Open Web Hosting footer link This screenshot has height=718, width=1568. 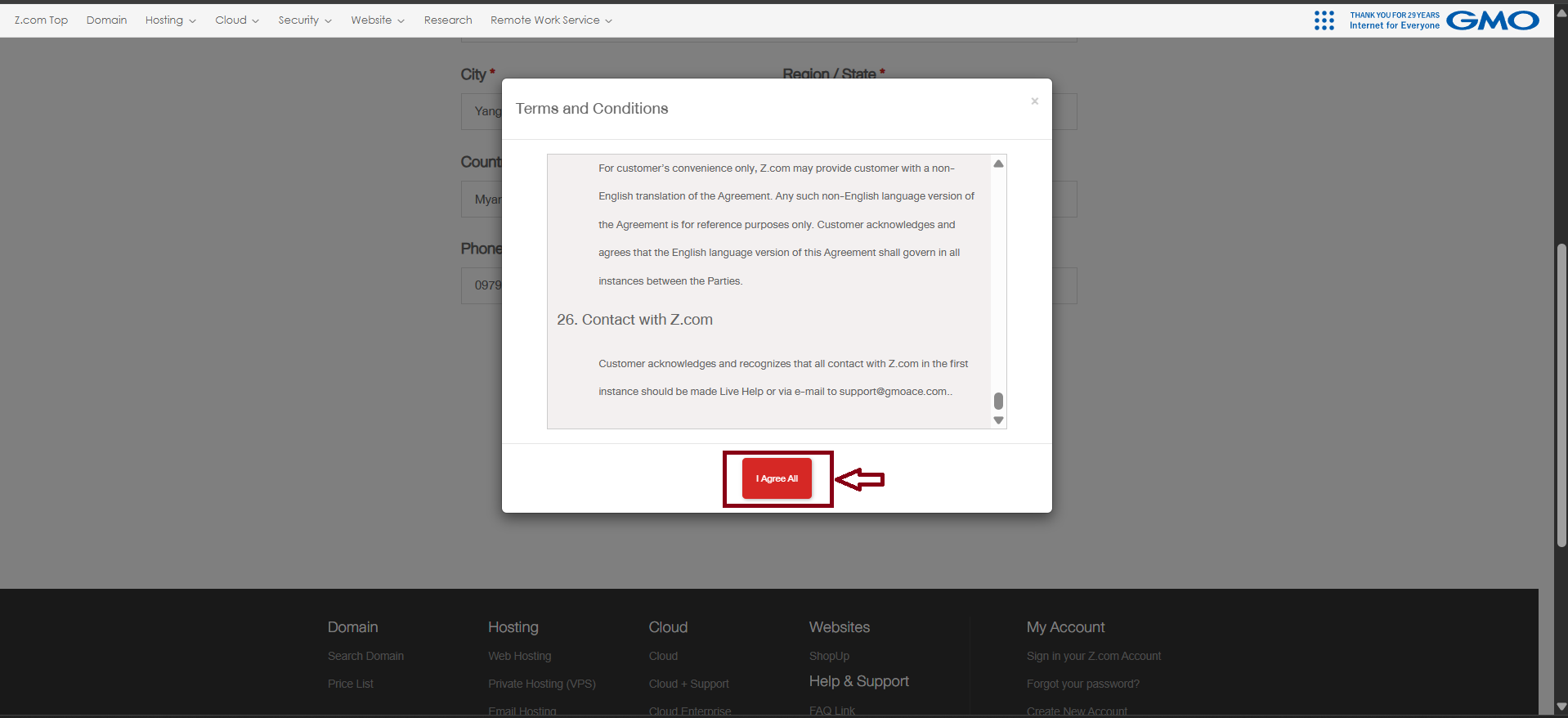(x=519, y=656)
